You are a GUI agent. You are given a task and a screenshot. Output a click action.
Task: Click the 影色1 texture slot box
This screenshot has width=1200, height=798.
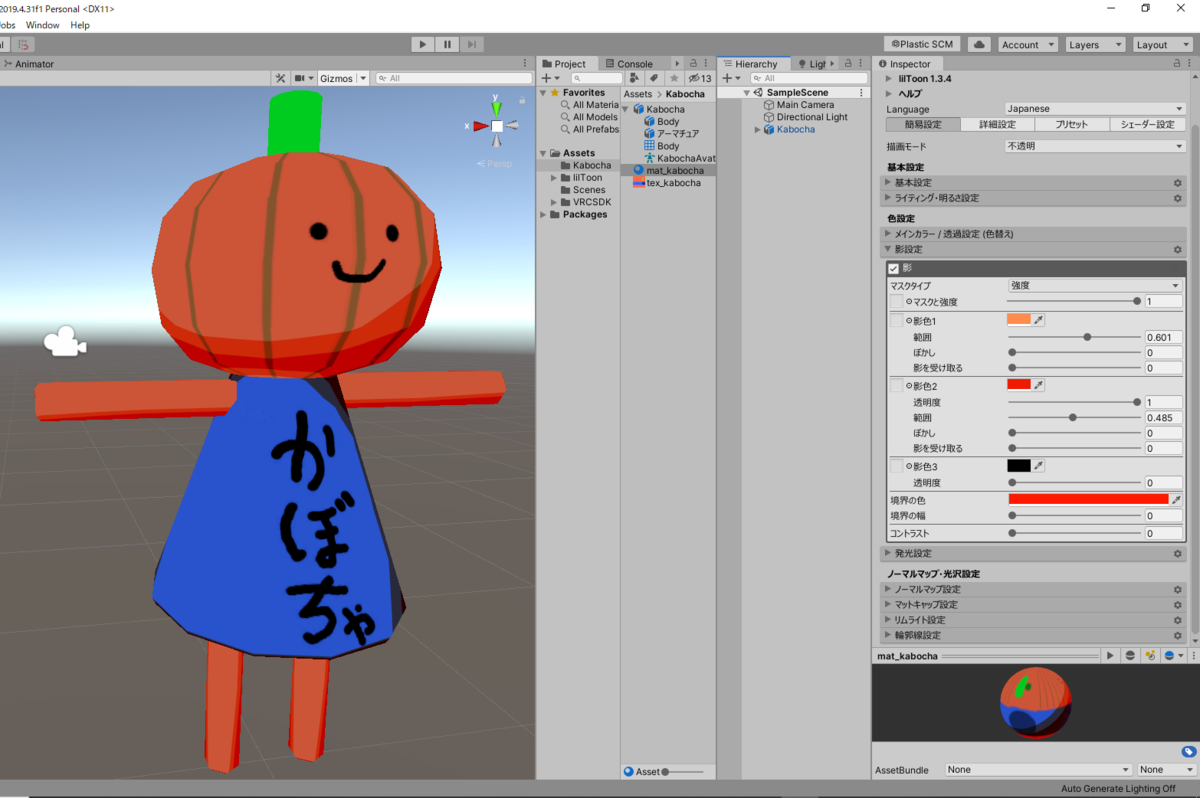[x=897, y=321]
